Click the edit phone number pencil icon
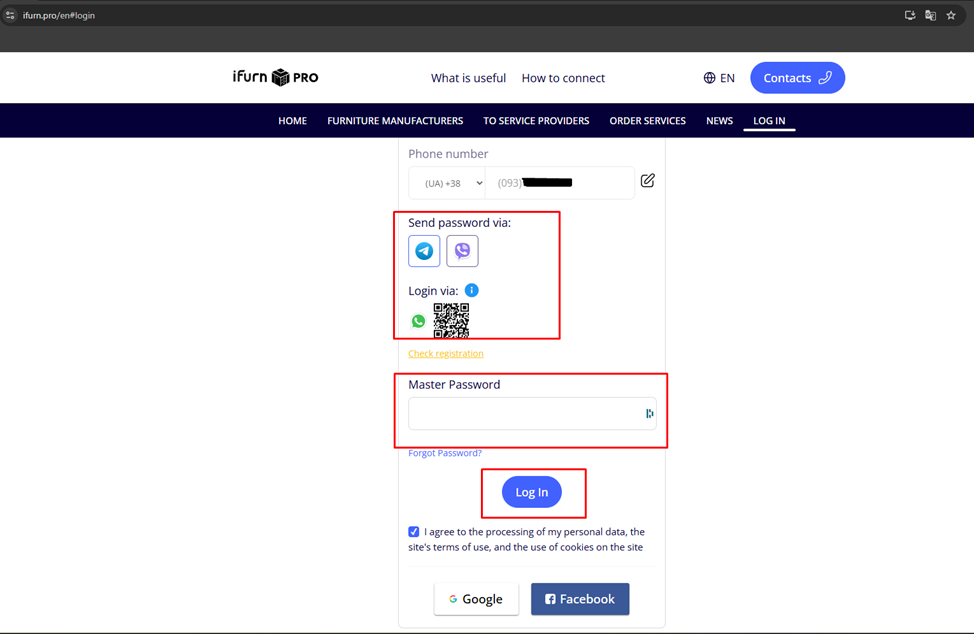The image size is (974, 634). tap(647, 181)
